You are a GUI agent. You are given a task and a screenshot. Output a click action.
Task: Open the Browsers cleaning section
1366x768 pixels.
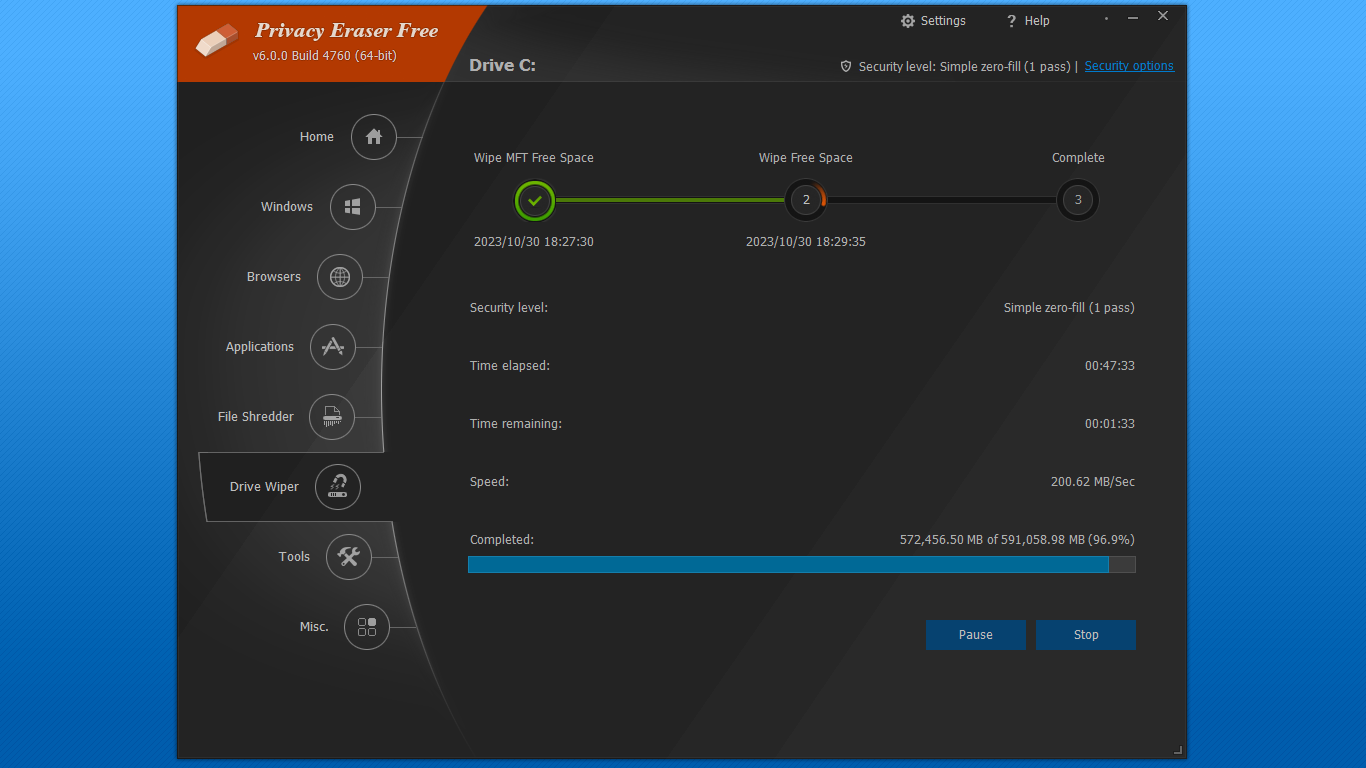339,277
